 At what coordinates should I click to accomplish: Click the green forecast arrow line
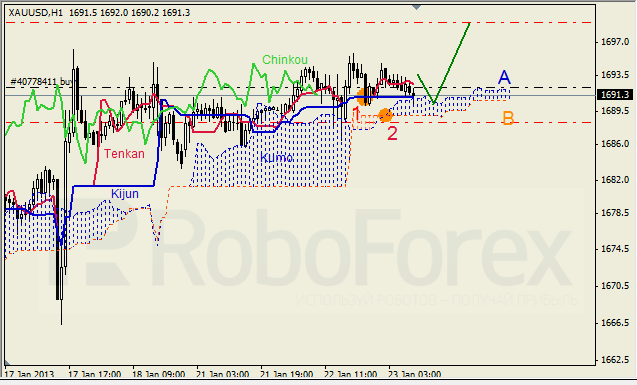(444, 63)
